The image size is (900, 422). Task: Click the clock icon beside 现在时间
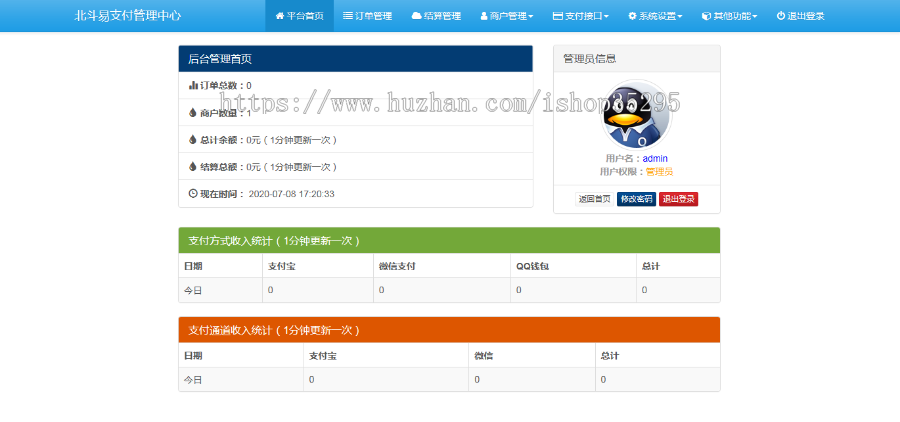[x=193, y=193]
